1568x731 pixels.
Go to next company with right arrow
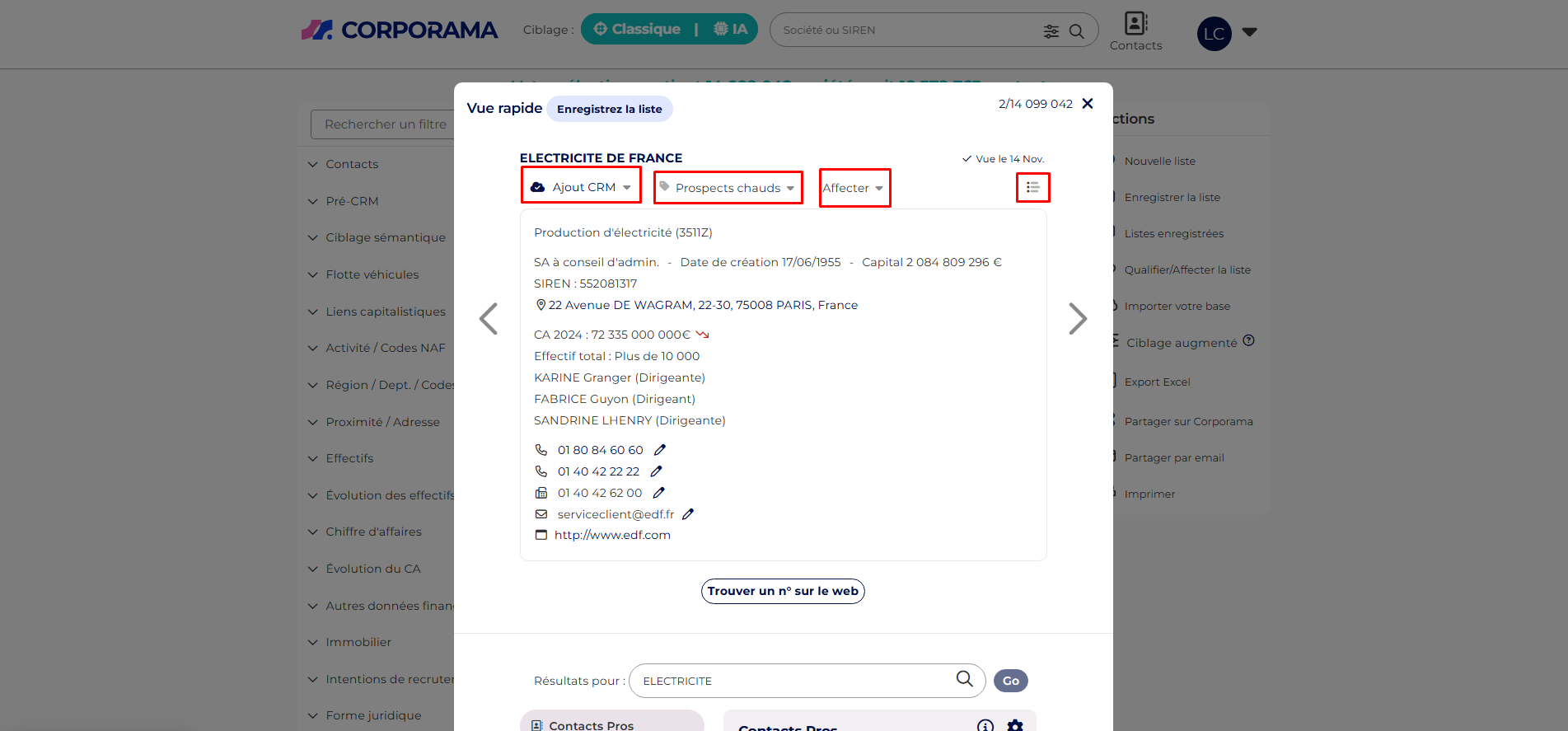coord(1077,319)
